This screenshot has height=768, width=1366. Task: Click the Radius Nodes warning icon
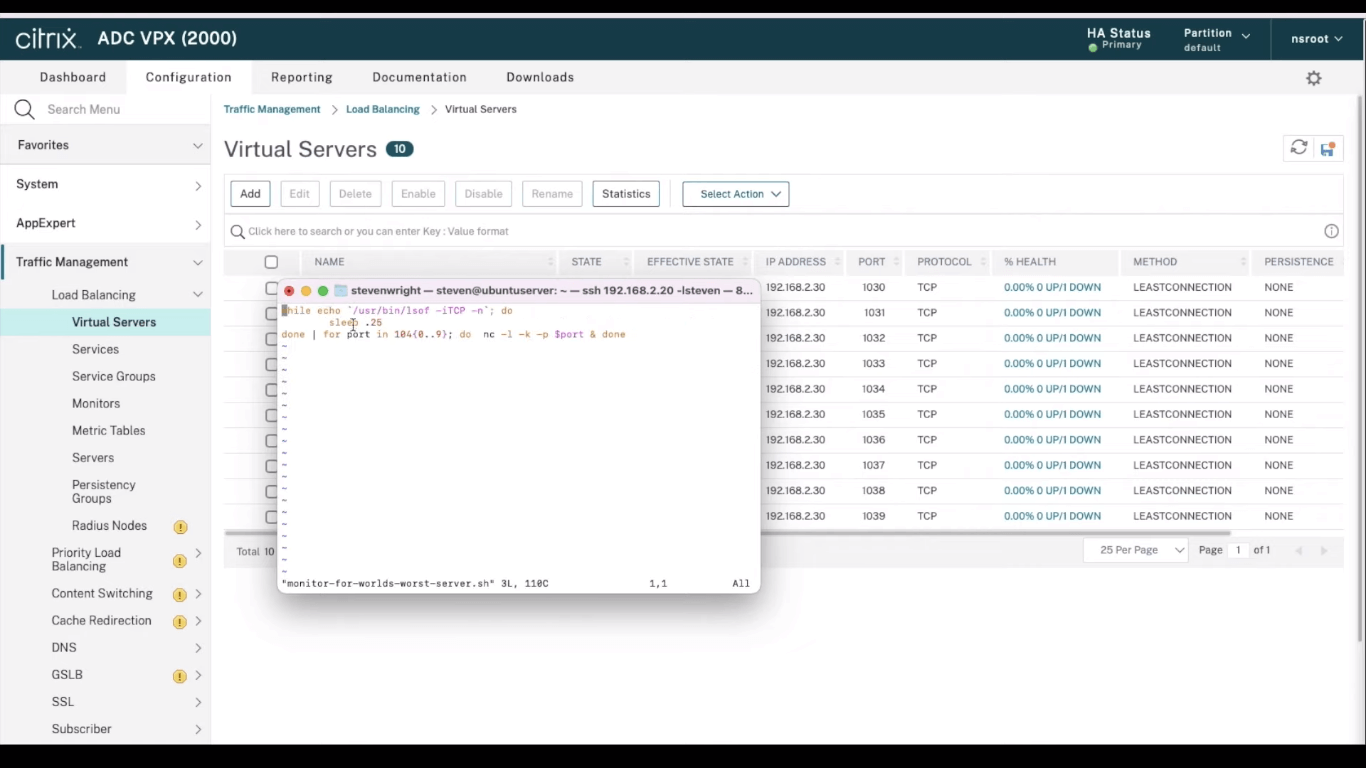pyautogui.click(x=180, y=527)
